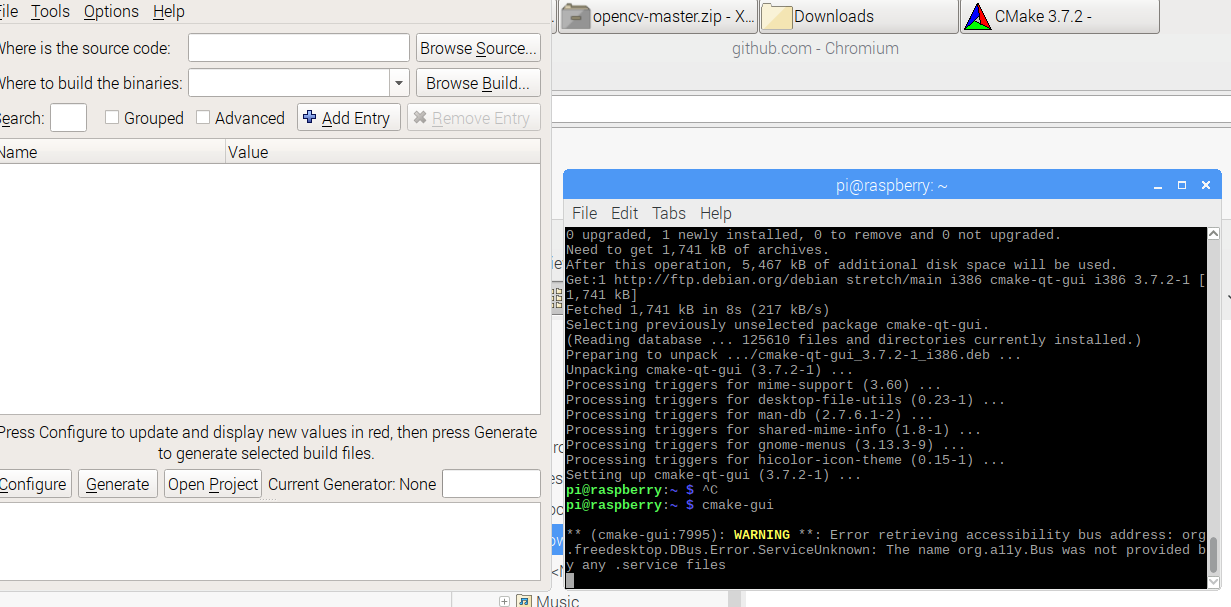Open the terminal Tabs menu
This screenshot has height=607, width=1231.
pos(669,213)
